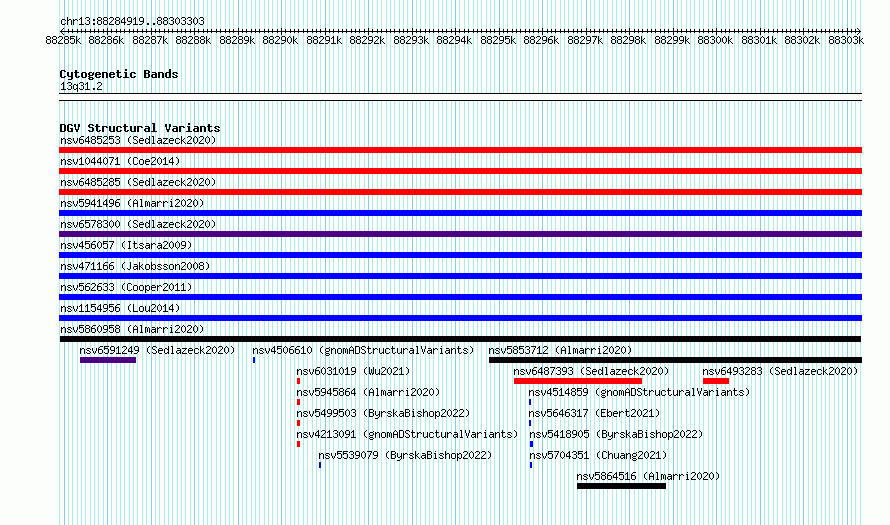Screen dimensions: 890x525
Task: Click the blue bar under nsv471166
Action: click(460, 276)
